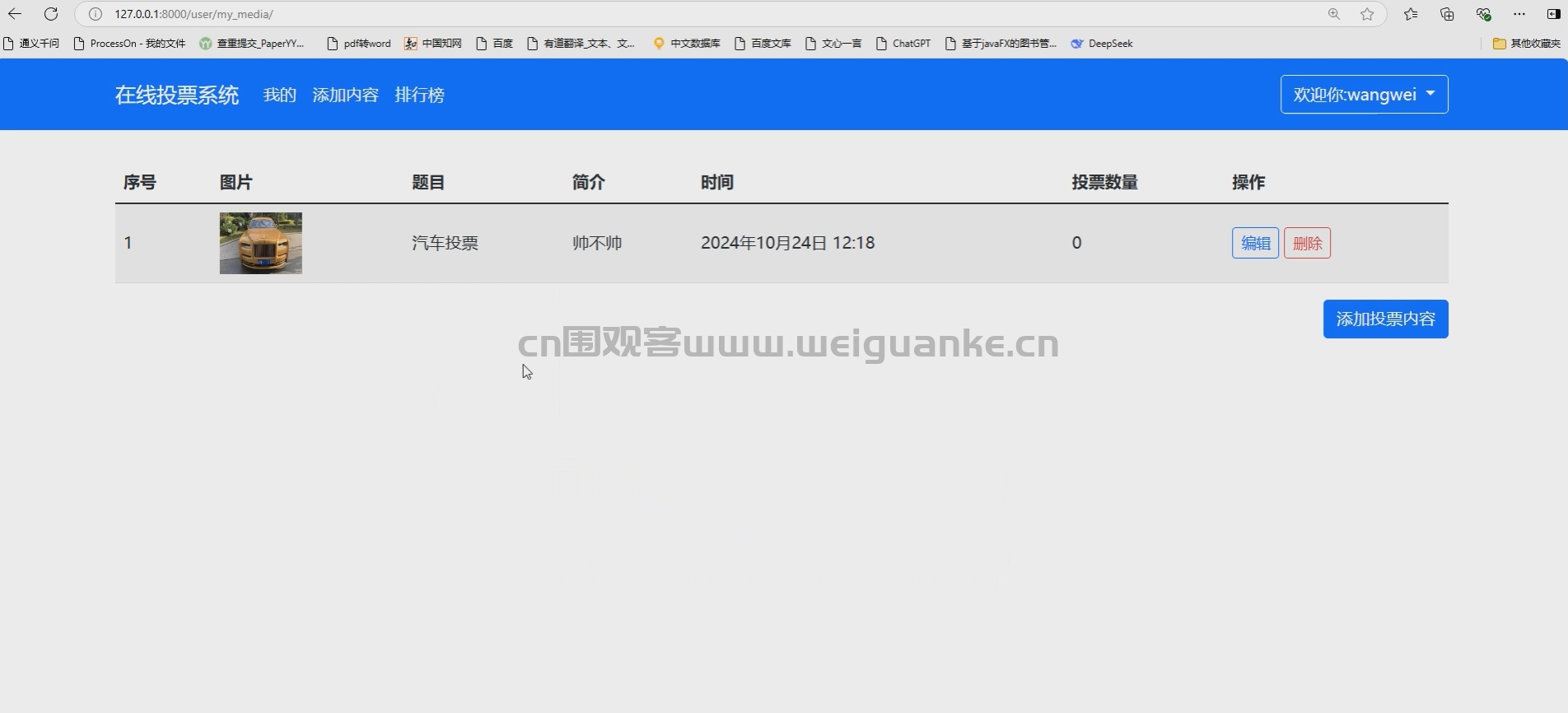Click the orange car thumbnail image

261,243
